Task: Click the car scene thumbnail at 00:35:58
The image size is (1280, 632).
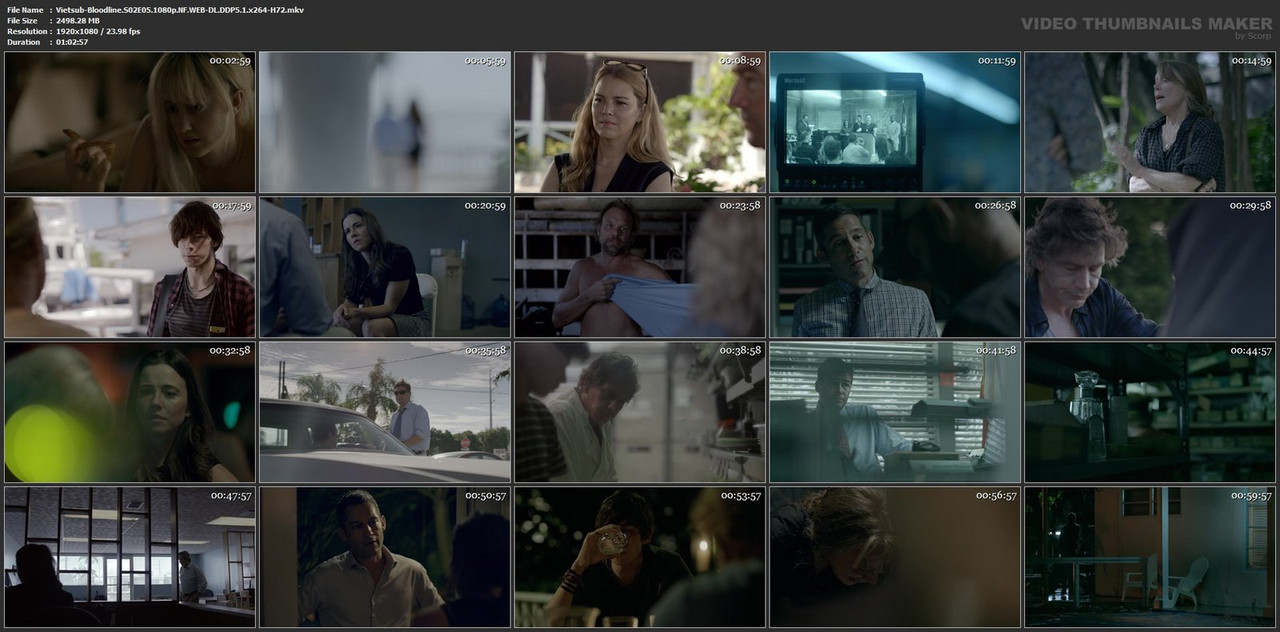Action: [385, 412]
